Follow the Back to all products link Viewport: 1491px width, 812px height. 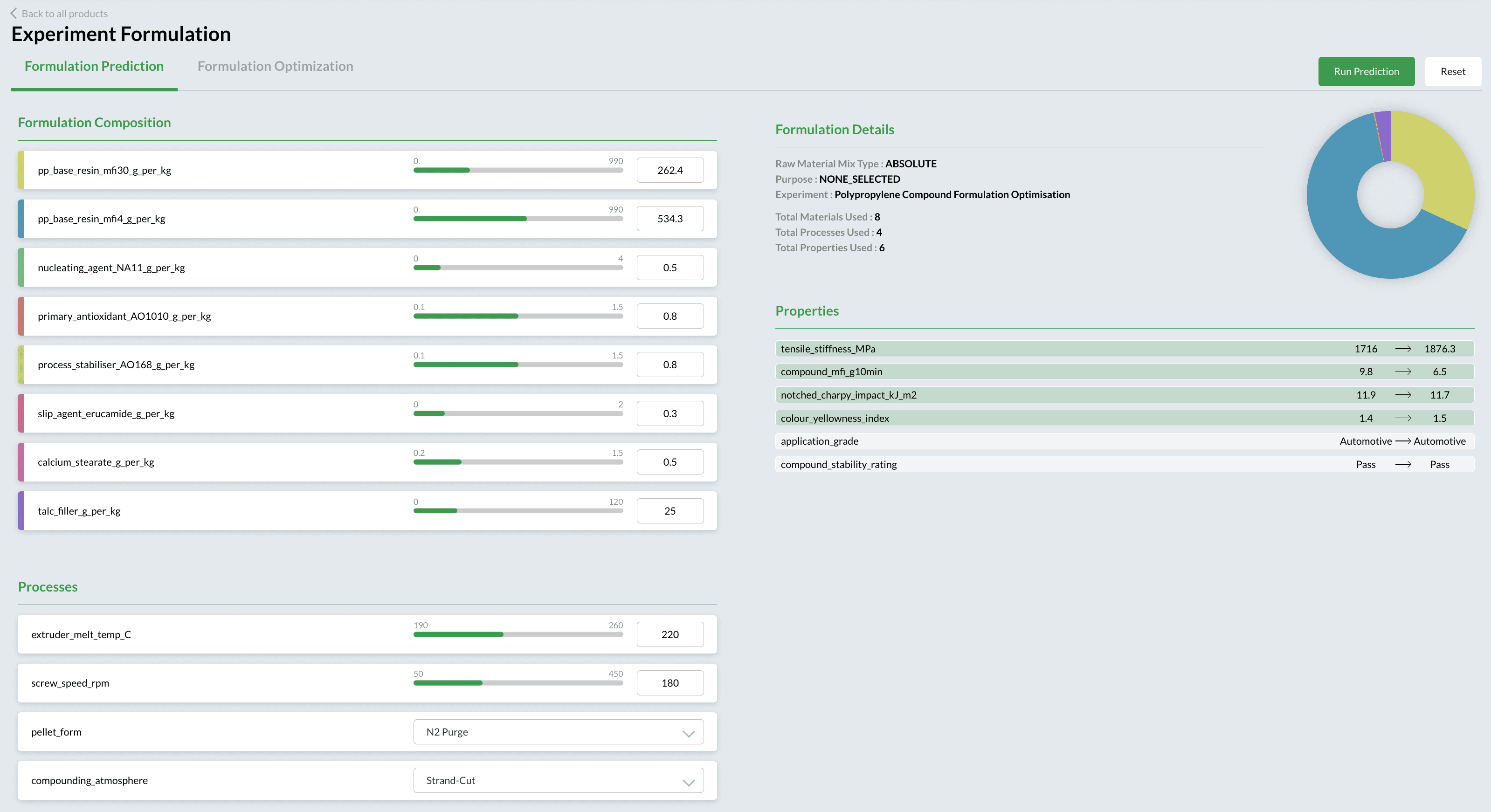[x=64, y=14]
